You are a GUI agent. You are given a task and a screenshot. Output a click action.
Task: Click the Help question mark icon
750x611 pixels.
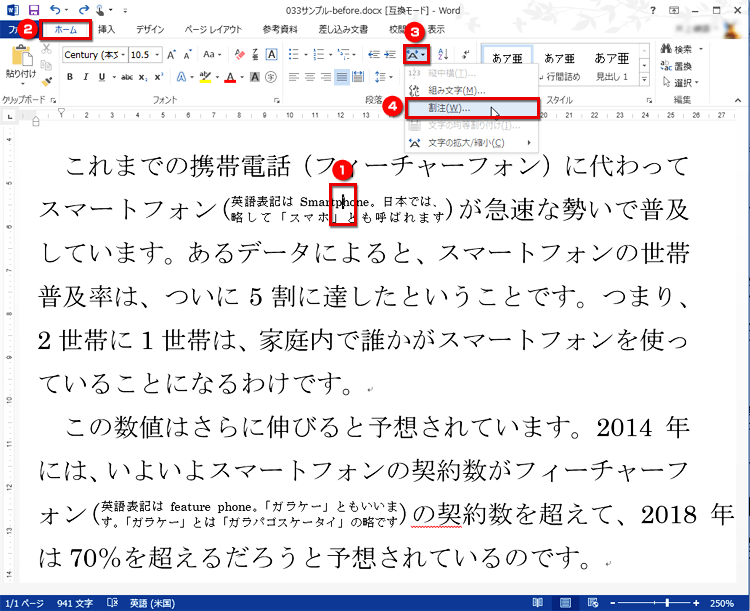pyautogui.click(x=653, y=10)
